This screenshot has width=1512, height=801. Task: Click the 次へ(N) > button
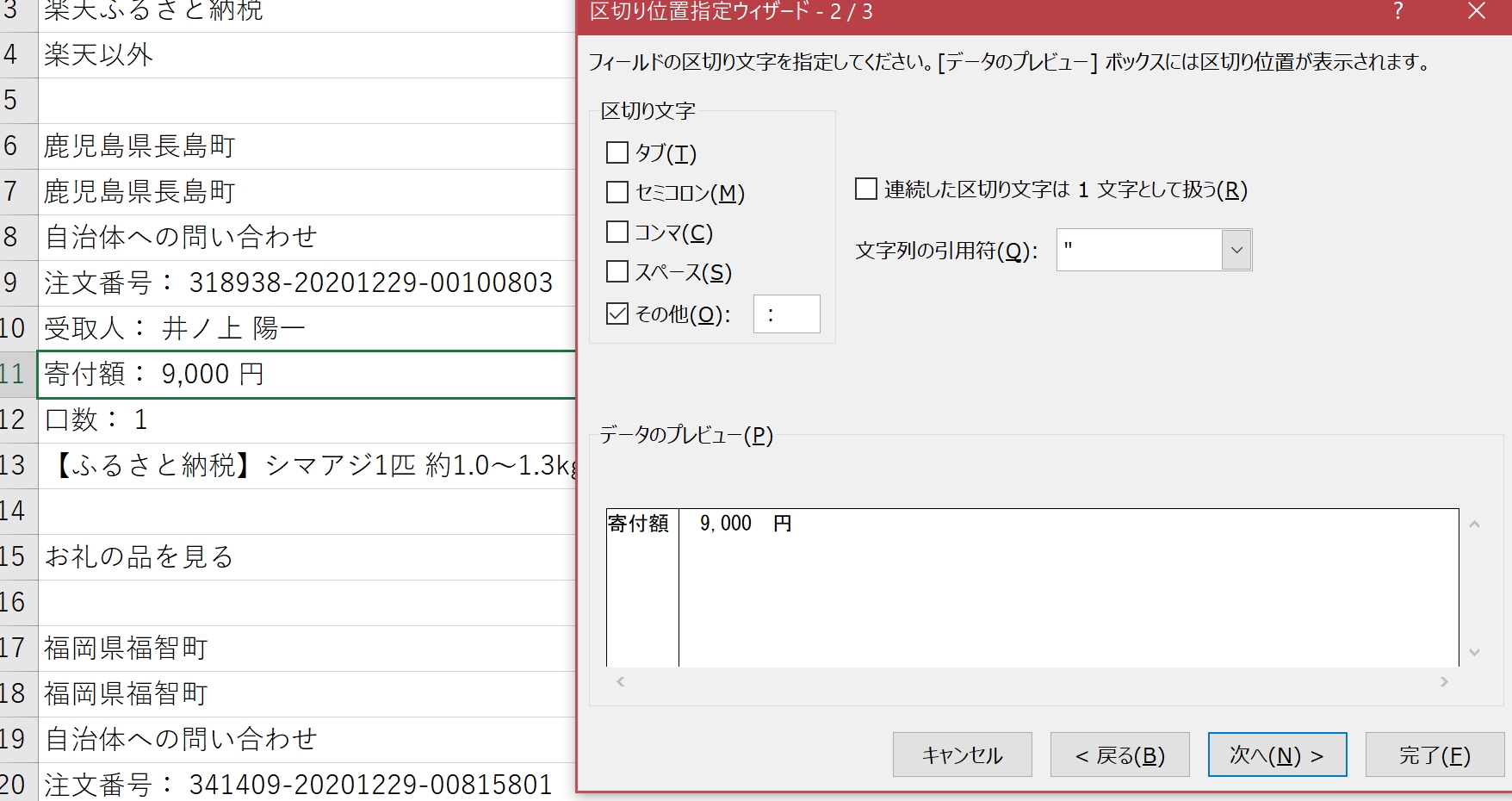click(x=1277, y=755)
